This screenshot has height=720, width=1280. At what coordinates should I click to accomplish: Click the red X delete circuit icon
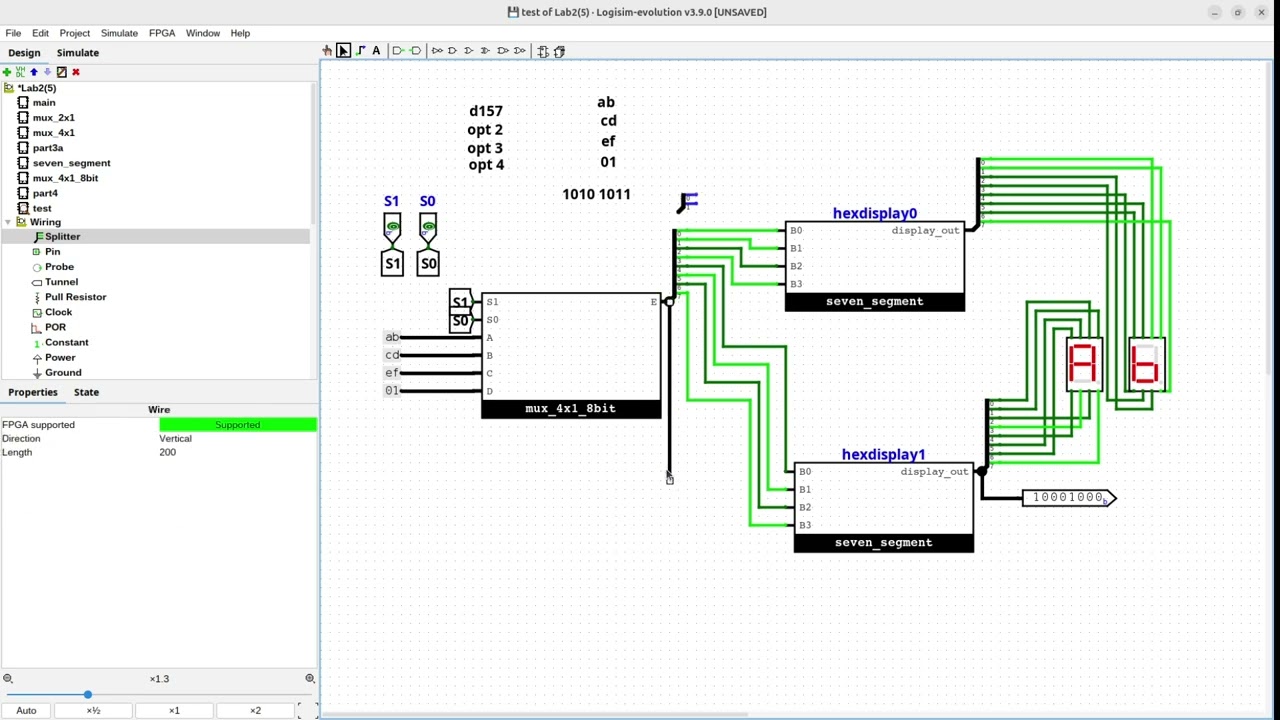pos(75,72)
